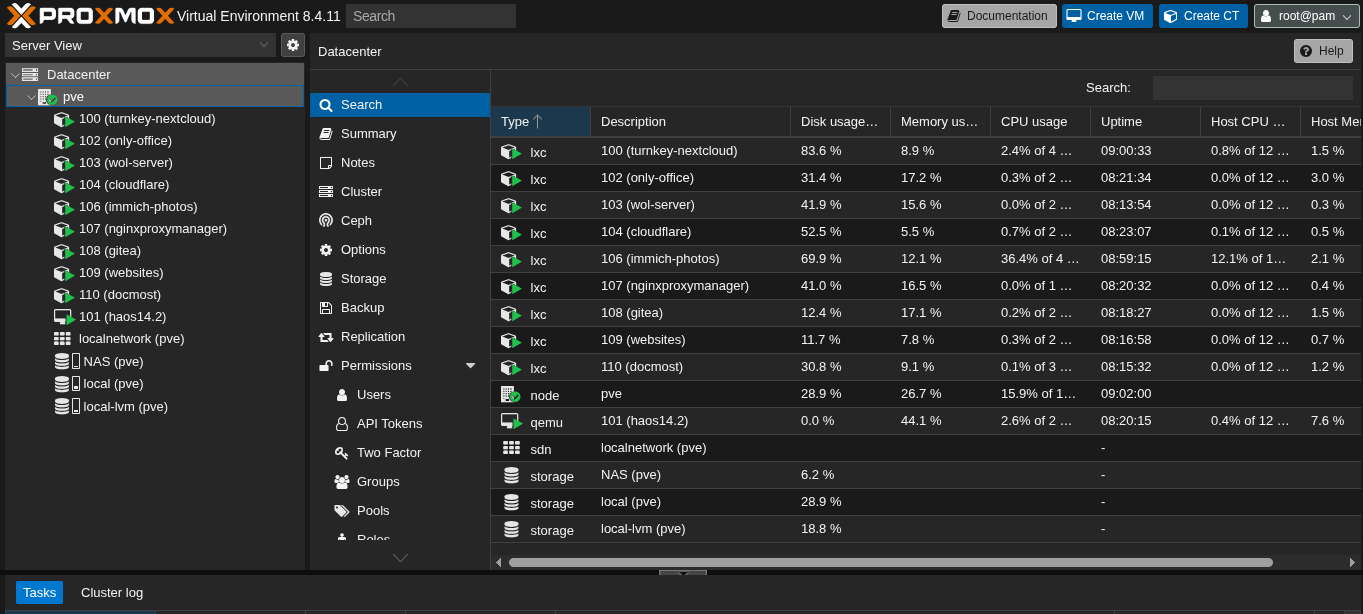Image resolution: width=1363 pixels, height=614 pixels.
Task: Open the Summary menu item
Action: coord(368,134)
